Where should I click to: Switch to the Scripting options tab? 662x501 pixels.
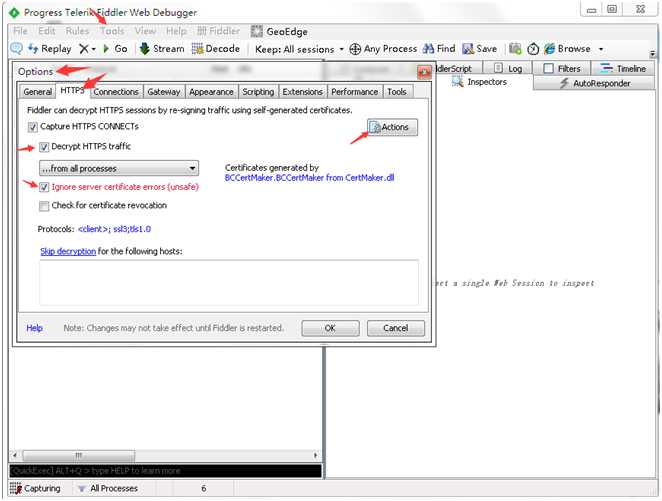click(x=258, y=92)
